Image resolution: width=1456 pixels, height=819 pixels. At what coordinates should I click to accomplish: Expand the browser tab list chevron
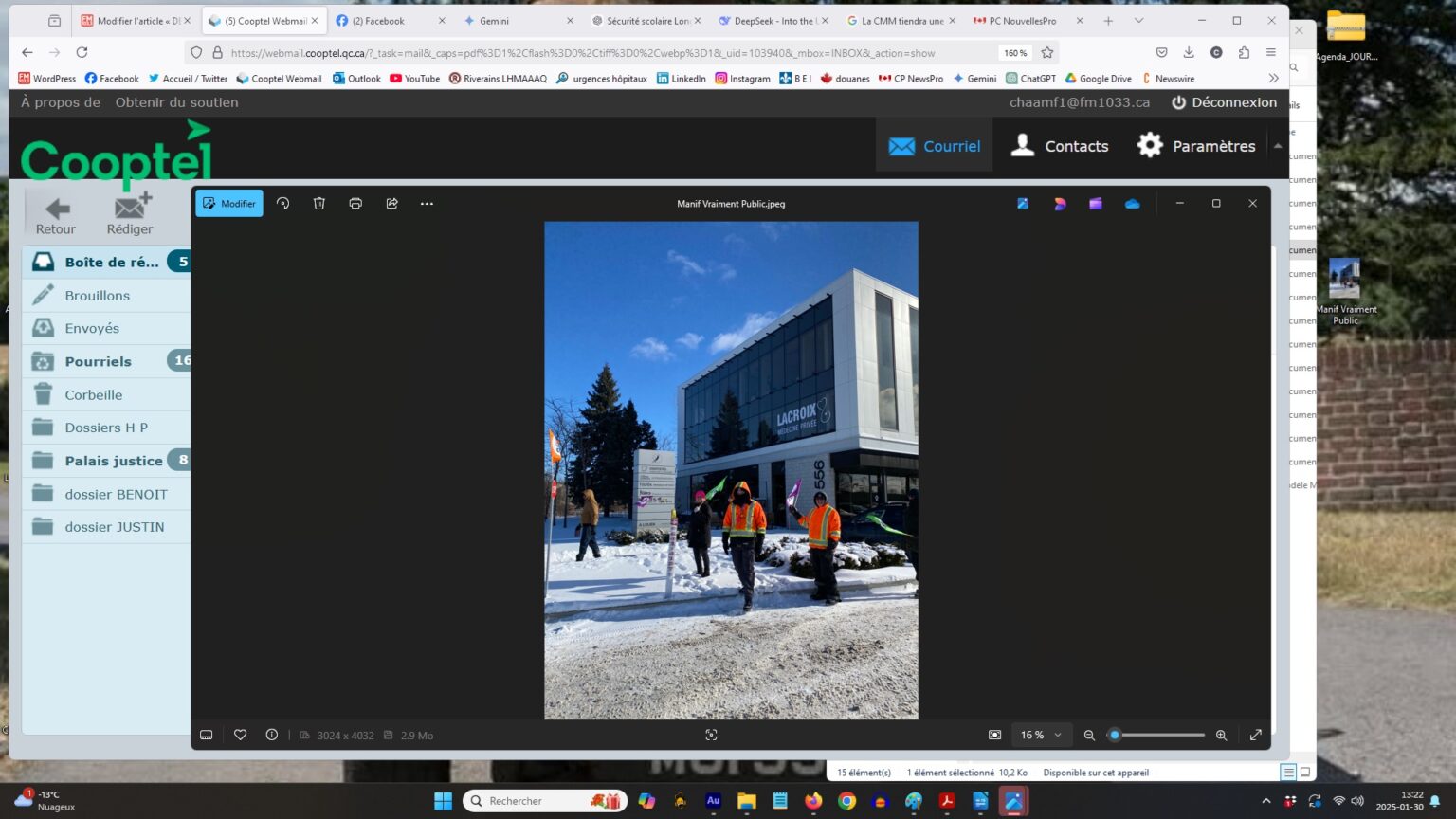pyautogui.click(x=1138, y=21)
